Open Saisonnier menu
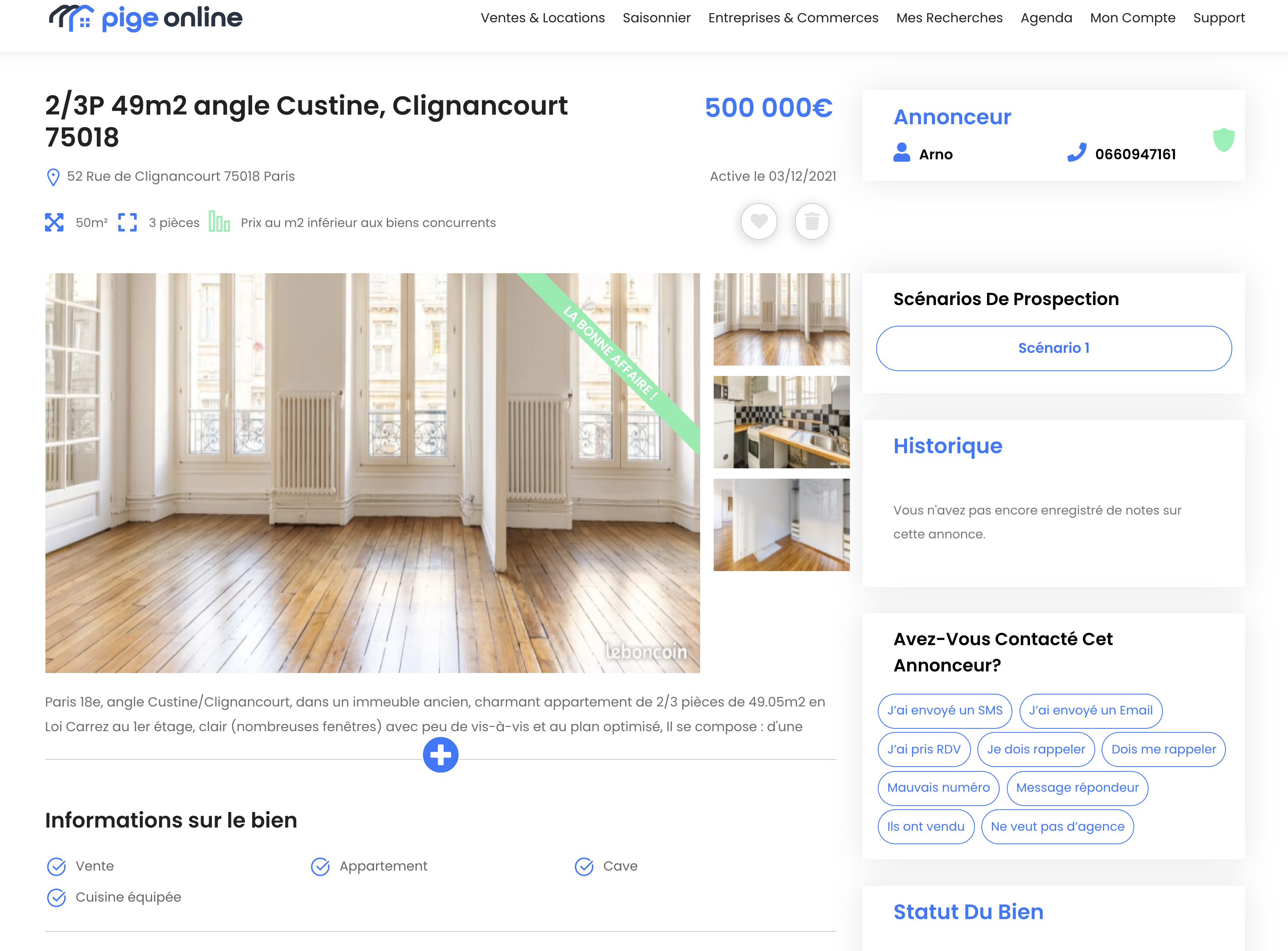This screenshot has height=951, width=1288. (x=656, y=18)
